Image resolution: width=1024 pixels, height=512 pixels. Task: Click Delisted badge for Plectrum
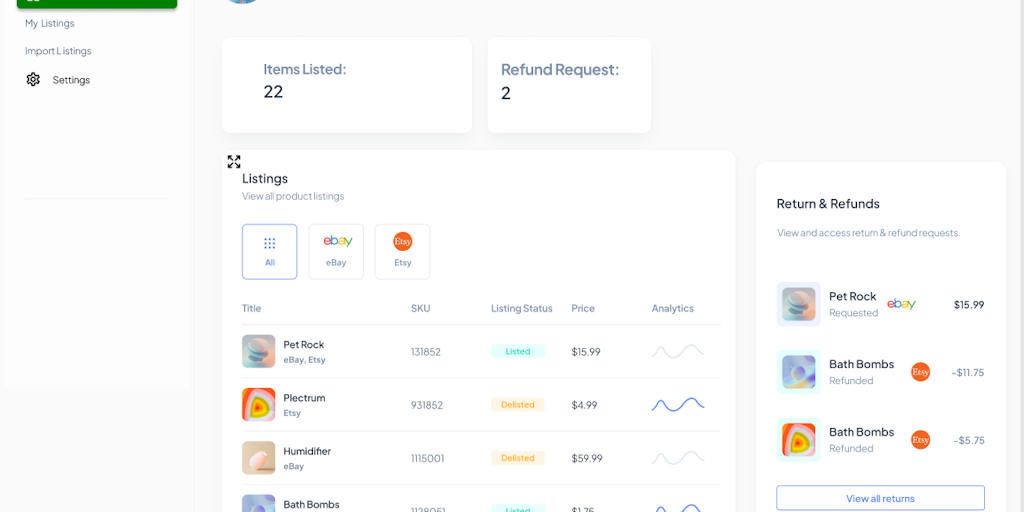pyautogui.click(x=518, y=405)
